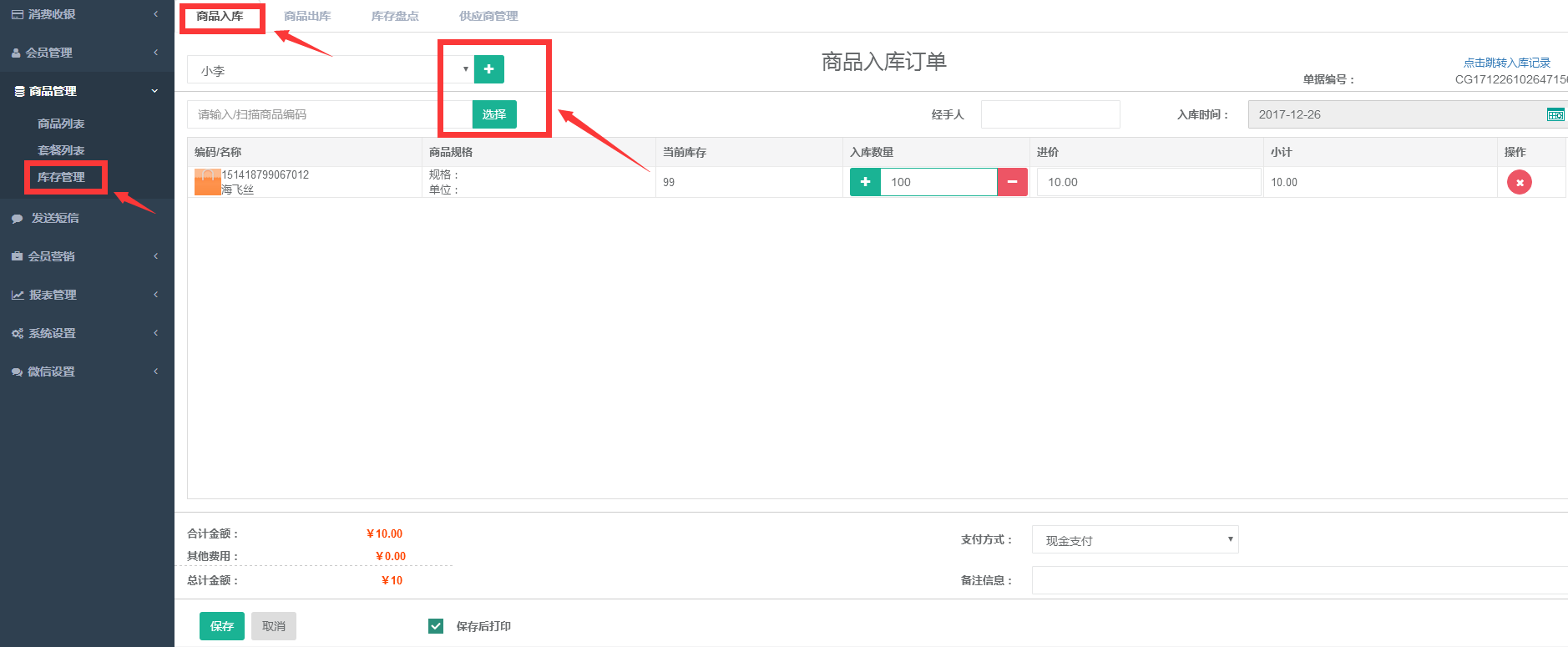Viewport: 1568px width, 647px height.
Task: Click the 微信设置 chat icon
Action: point(17,372)
